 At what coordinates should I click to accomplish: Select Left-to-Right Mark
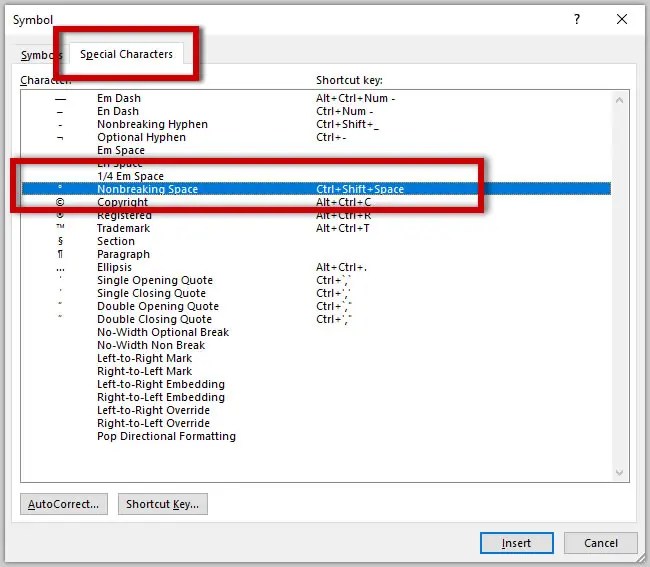click(x=316, y=358)
